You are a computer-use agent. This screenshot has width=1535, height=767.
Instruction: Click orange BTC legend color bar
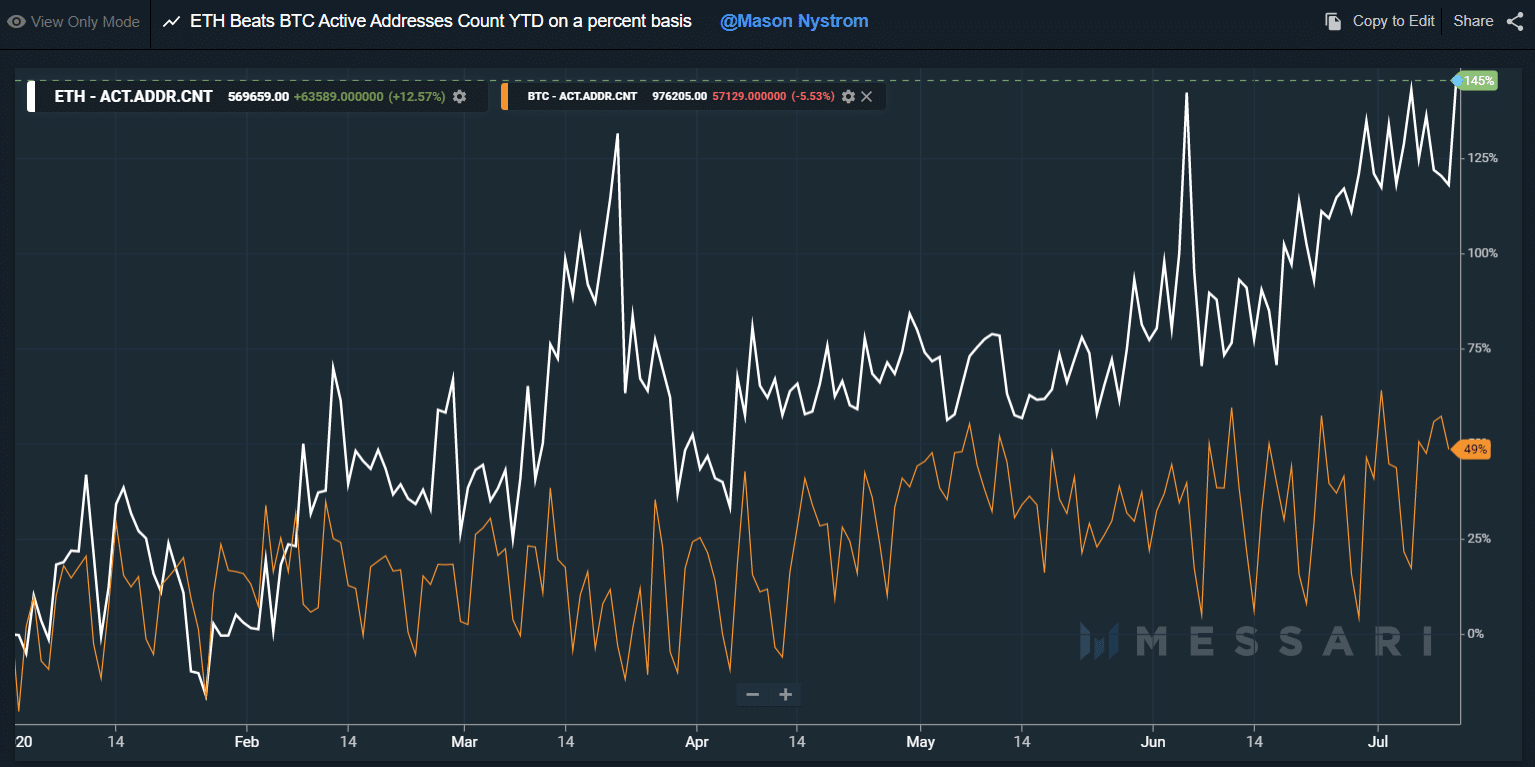505,97
